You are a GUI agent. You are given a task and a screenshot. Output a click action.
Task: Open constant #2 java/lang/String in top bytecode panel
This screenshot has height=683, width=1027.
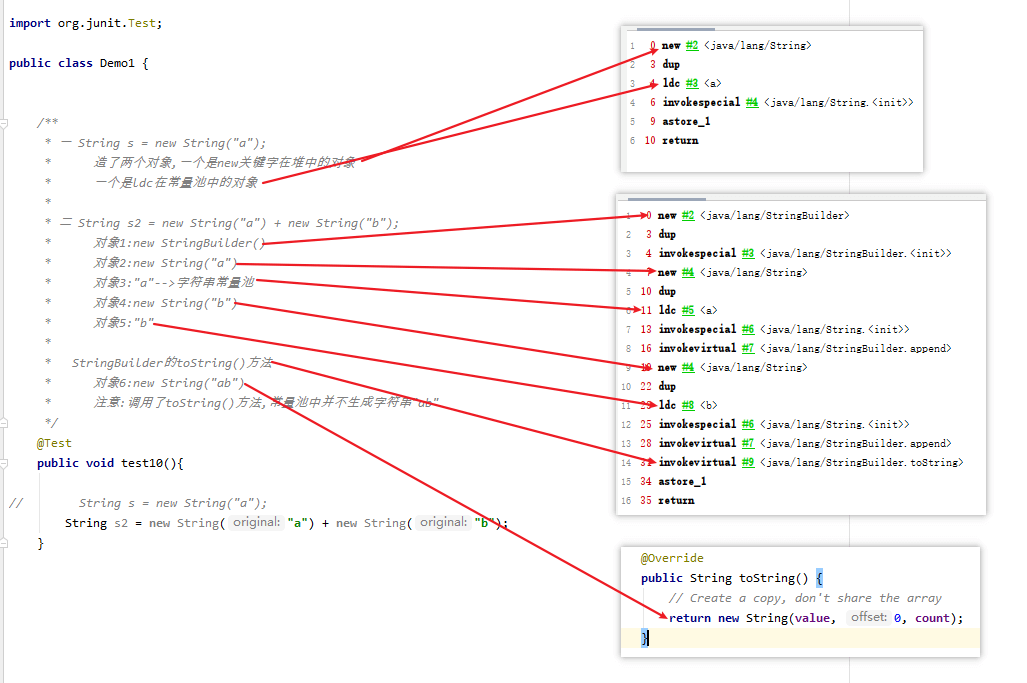click(x=692, y=45)
